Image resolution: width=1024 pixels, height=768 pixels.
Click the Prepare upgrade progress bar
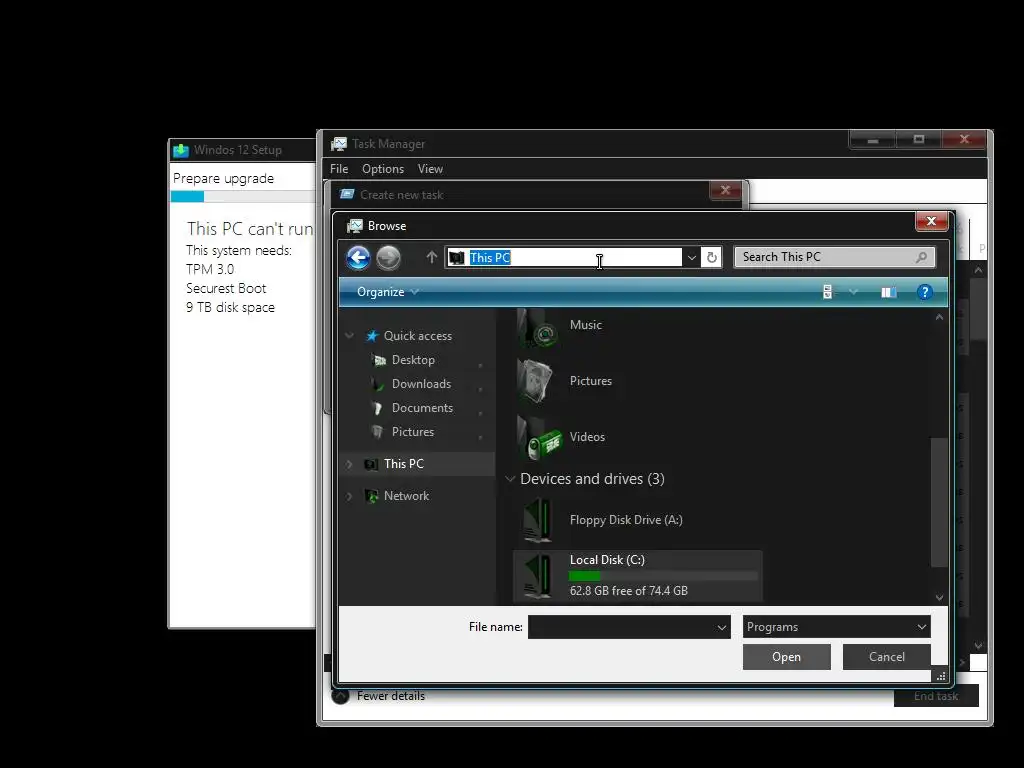(x=243, y=197)
